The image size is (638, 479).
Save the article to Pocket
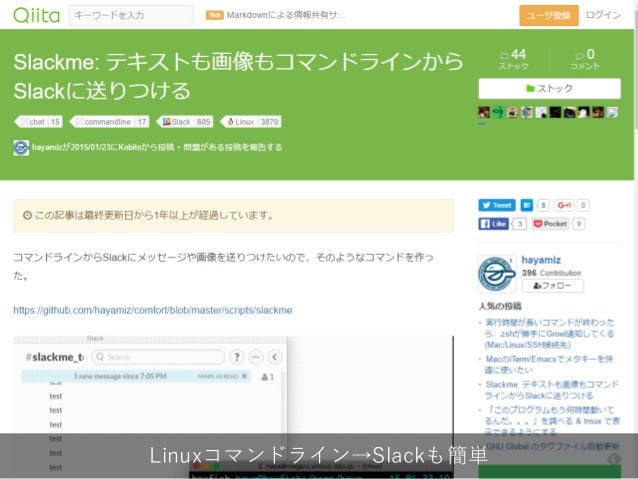click(551, 224)
